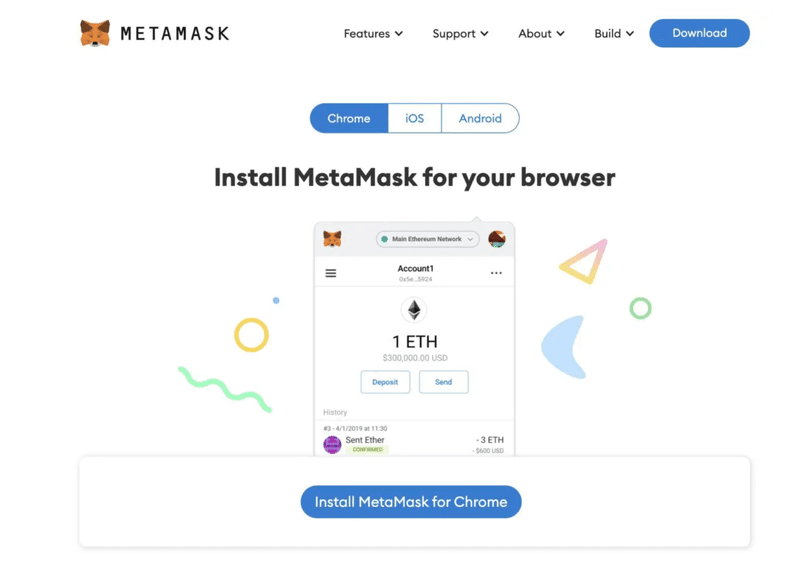
Task: Expand the Support dropdown menu
Action: point(460,34)
